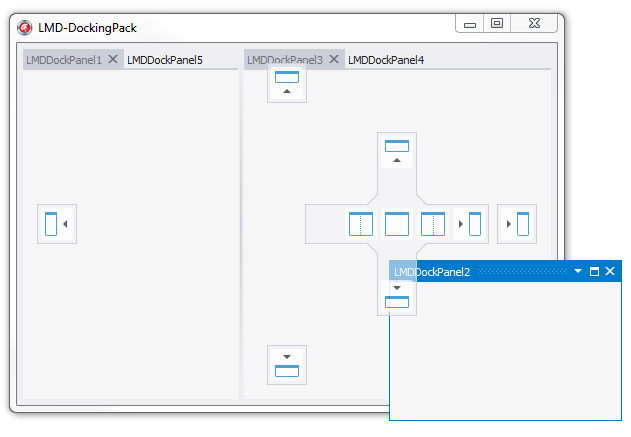
Task: Close the LMD-DockingPack window
Action: click(x=534, y=23)
